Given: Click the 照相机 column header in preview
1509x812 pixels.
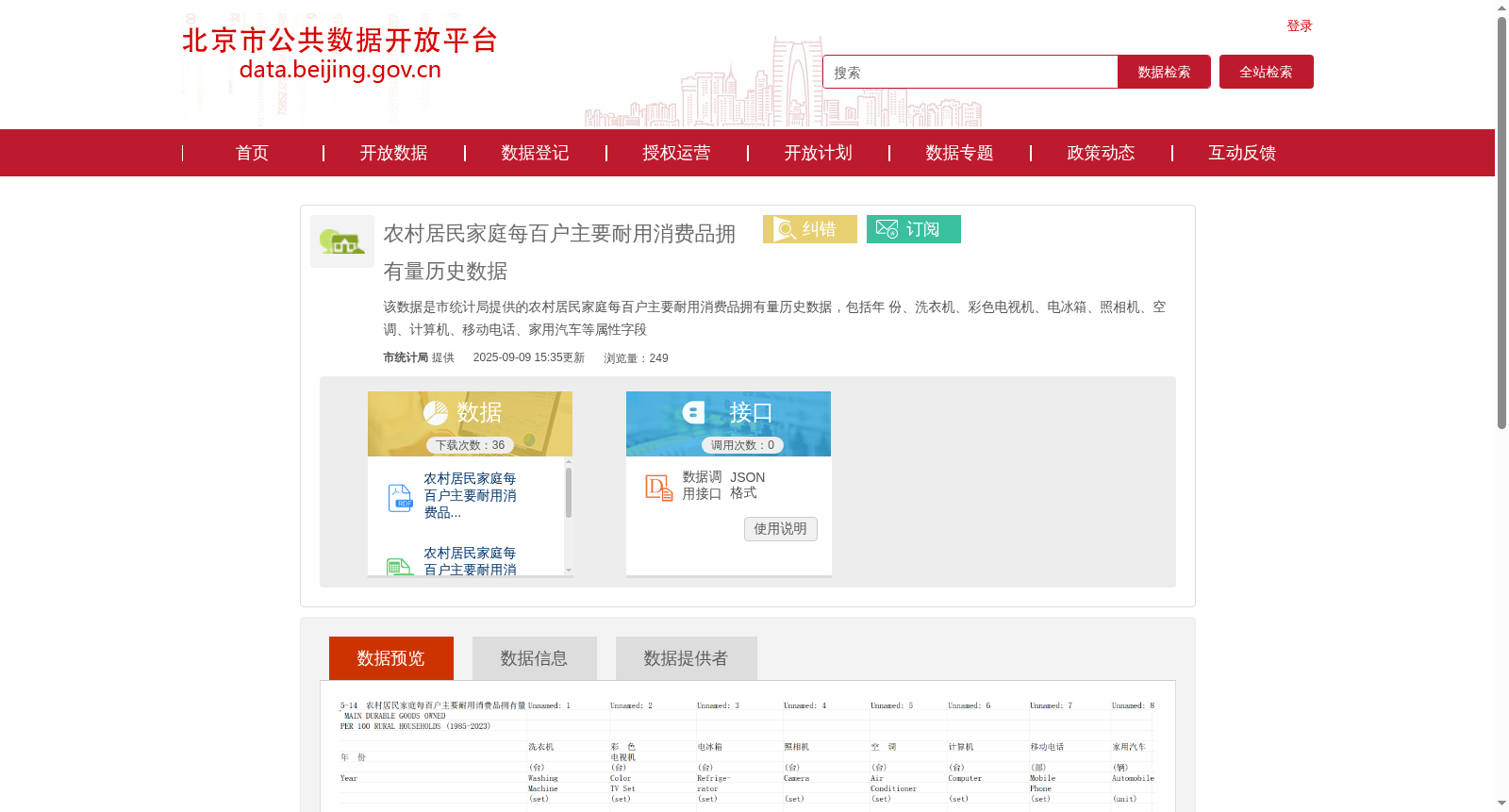Looking at the screenshot, I should click(797, 747).
